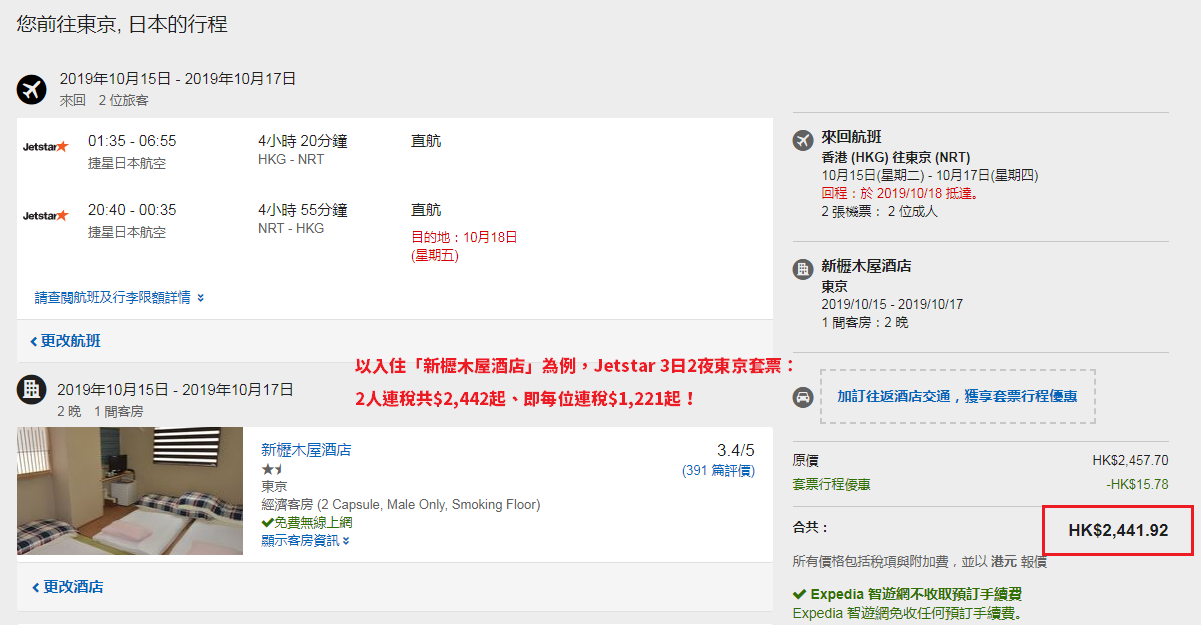Click the 2 張機票： 2 位成人 text

click(880, 211)
